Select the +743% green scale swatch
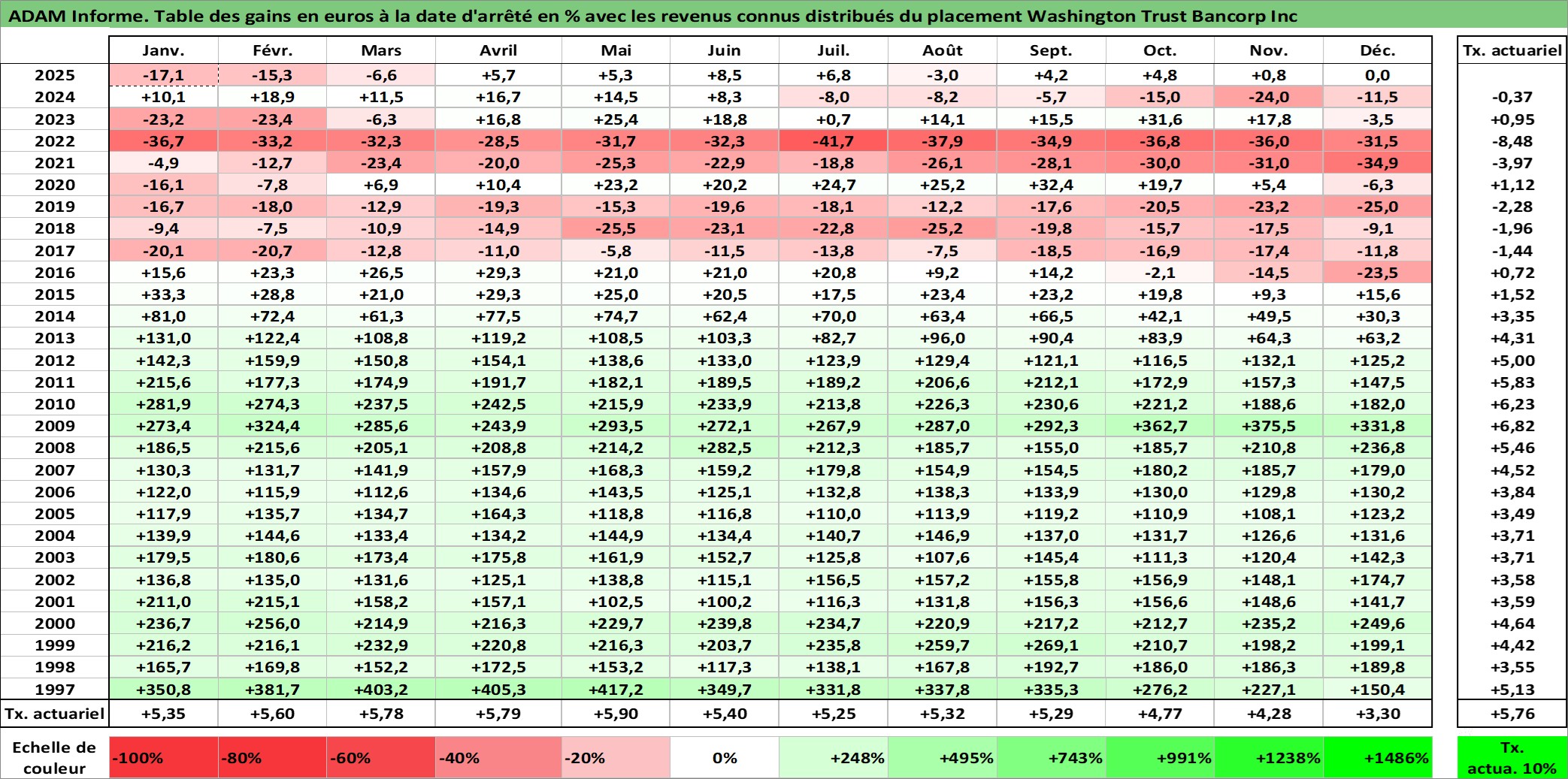Viewport: 1568px width, 779px height. click(x=1051, y=757)
